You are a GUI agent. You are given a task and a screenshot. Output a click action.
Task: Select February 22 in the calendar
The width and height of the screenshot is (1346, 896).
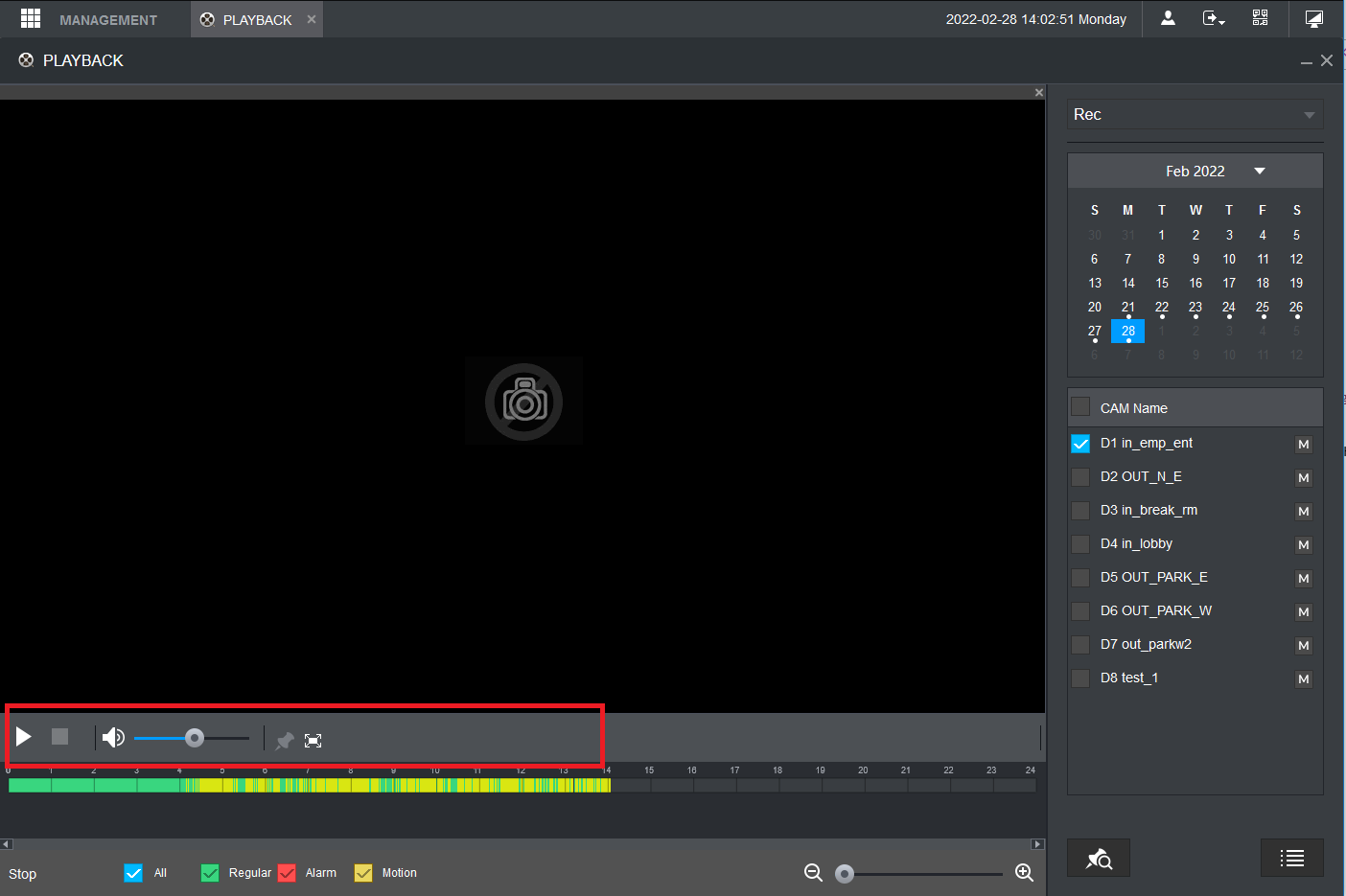(1162, 308)
